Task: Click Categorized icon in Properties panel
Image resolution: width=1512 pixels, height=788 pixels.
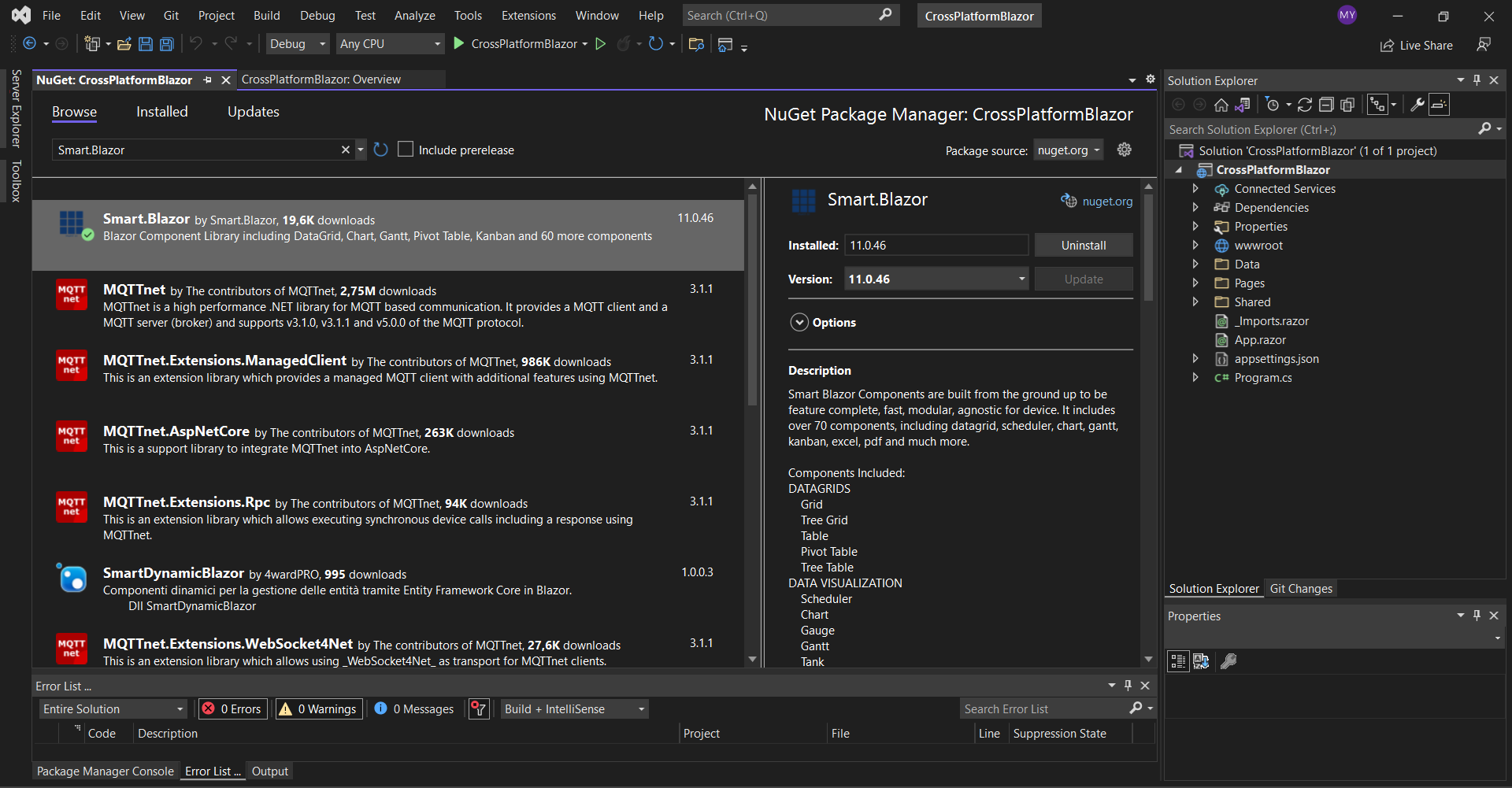Action: (1178, 661)
